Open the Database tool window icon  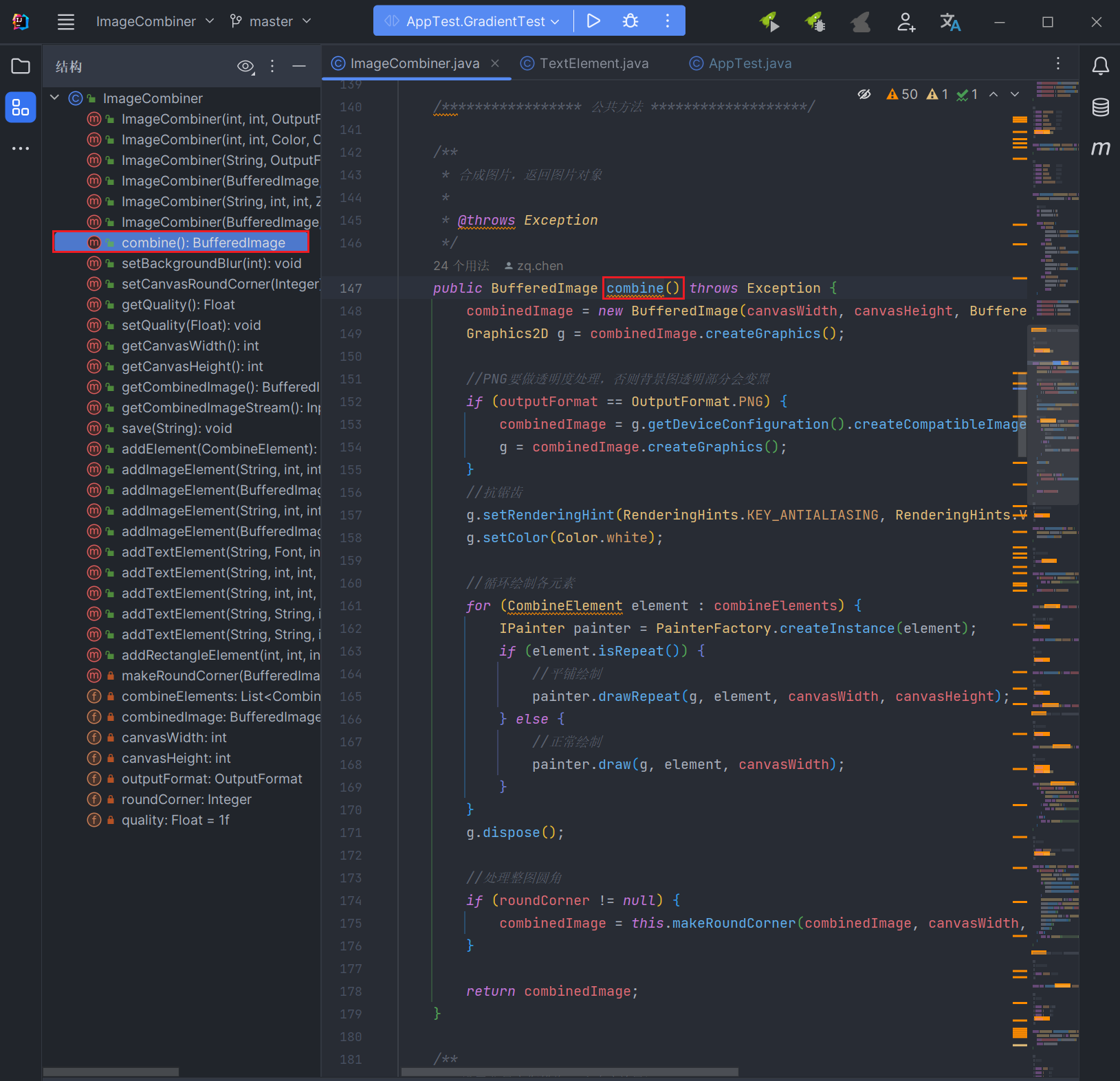point(1101,107)
